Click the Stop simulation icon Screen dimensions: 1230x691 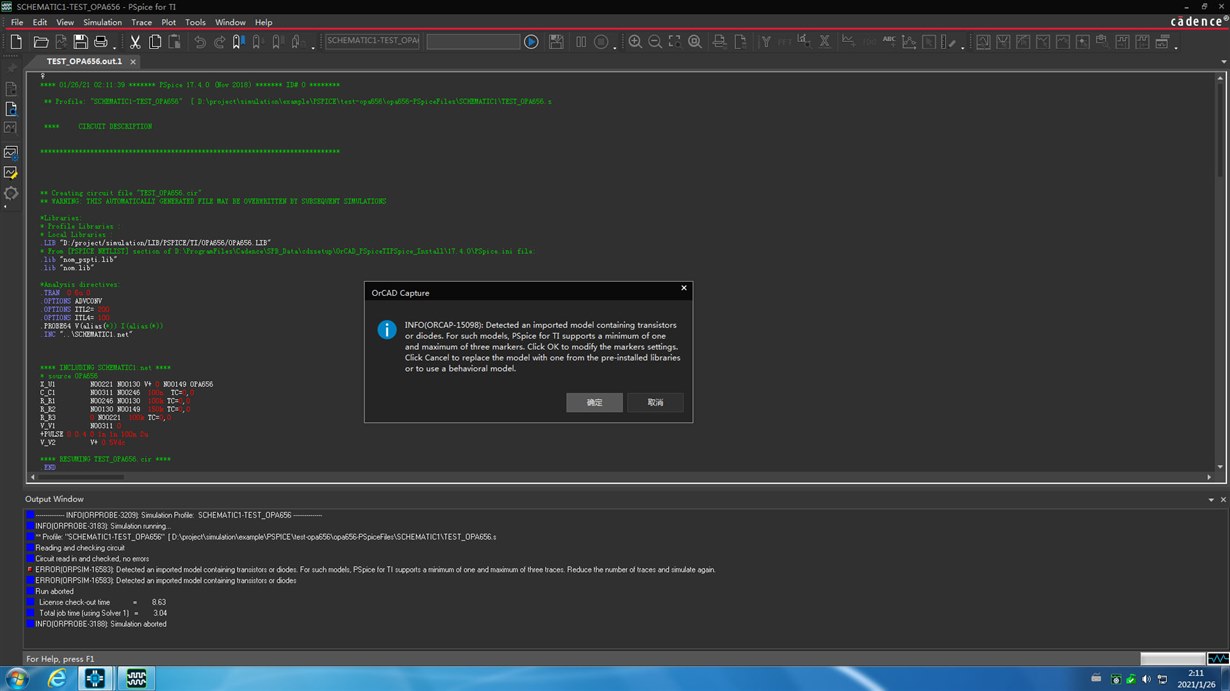coord(601,42)
